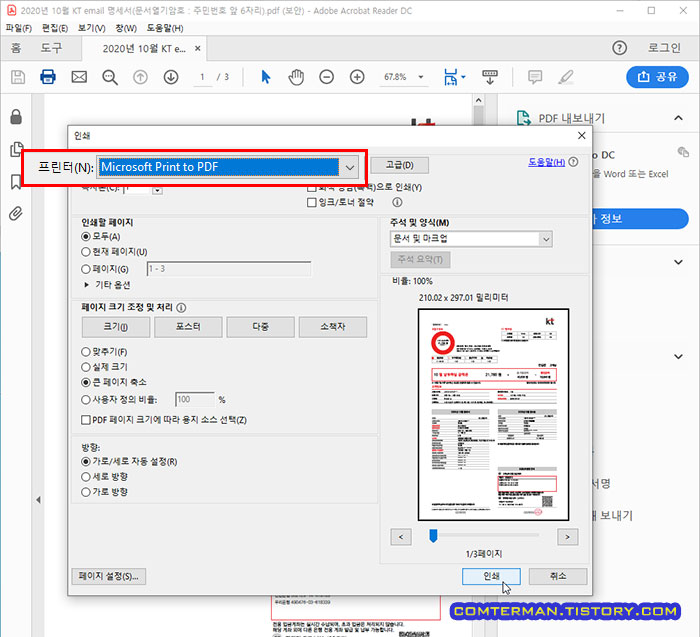The height and width of the screenshot is (637, 700).
Task: Click the Cancel button in dialog
Action: (558, 576)
